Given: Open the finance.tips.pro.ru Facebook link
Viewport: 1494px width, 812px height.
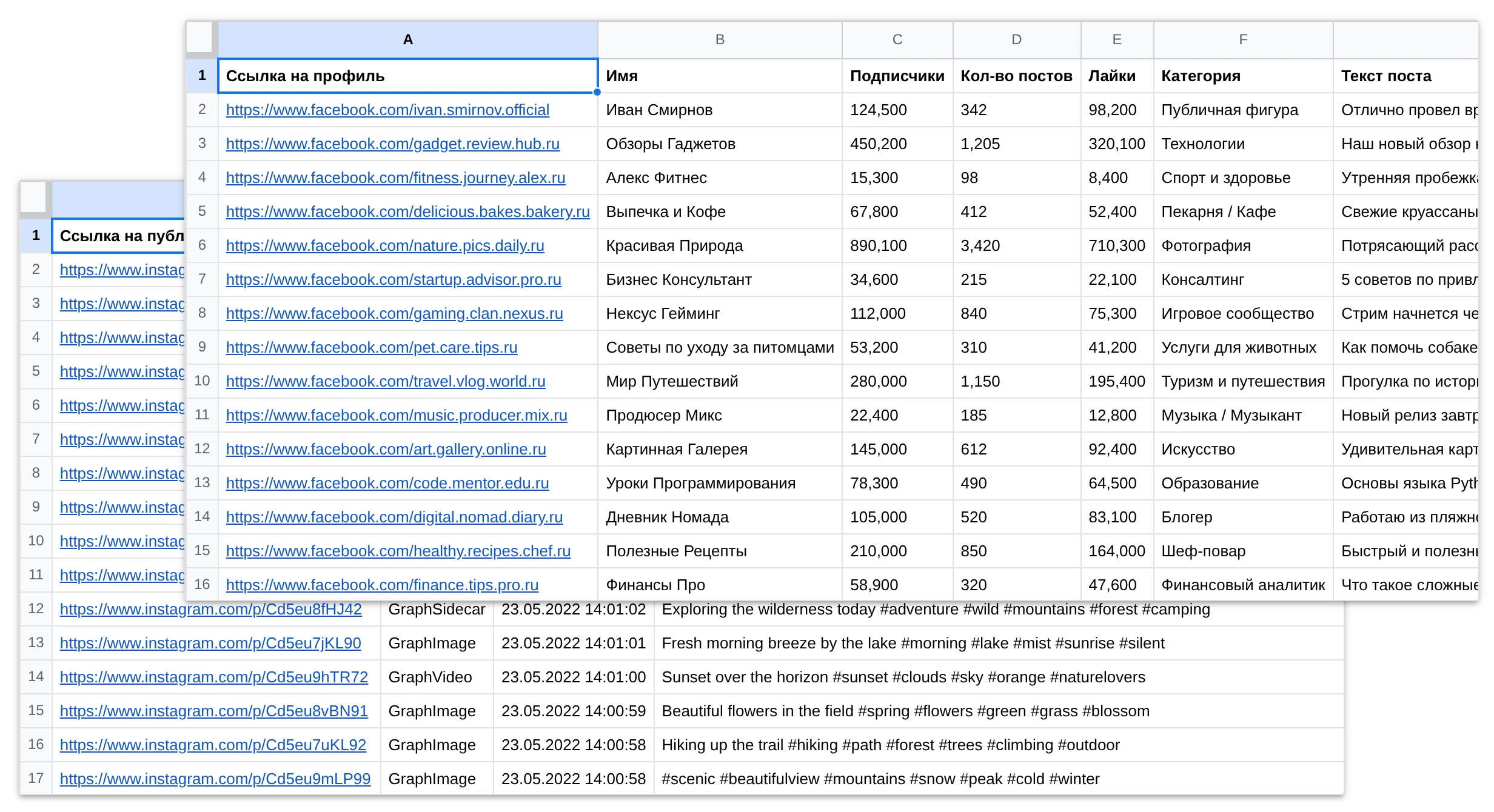Looking at the screenshot, I should [x=382, y=585].
